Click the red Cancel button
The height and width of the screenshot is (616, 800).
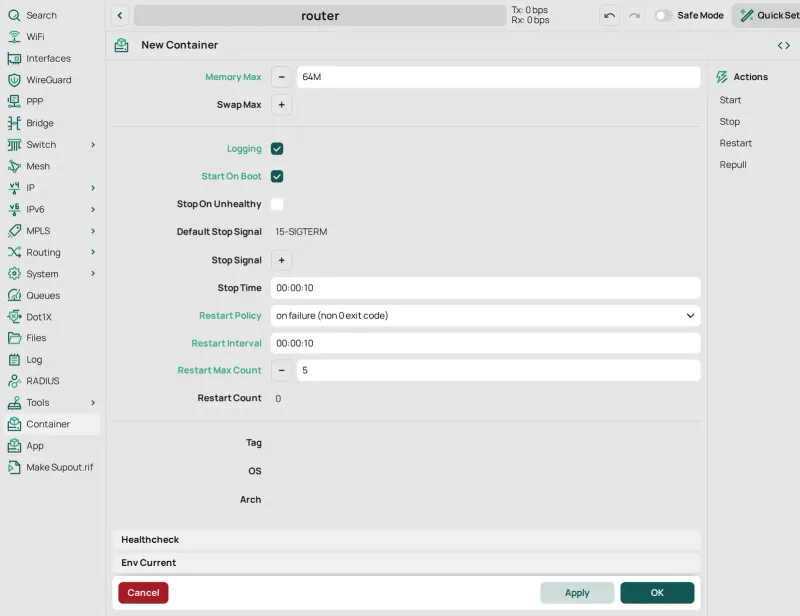[x=143, y=593]
